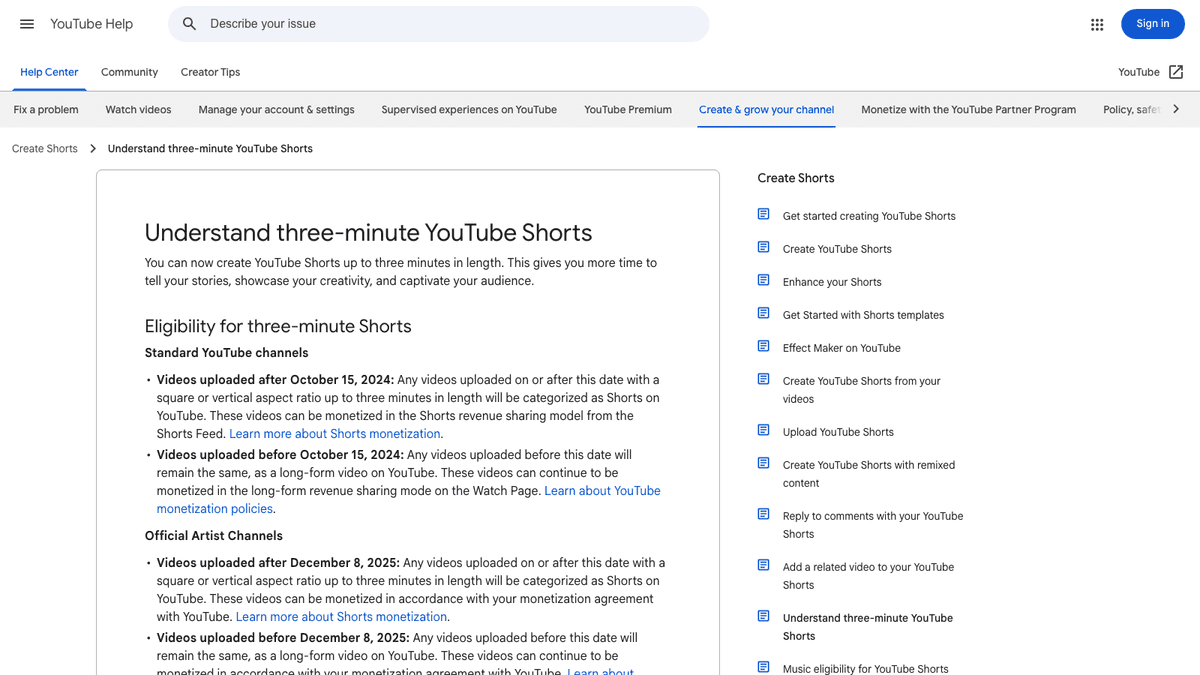
Task: Open Policy, safety topic at nav end
Action: (1131, 110)
